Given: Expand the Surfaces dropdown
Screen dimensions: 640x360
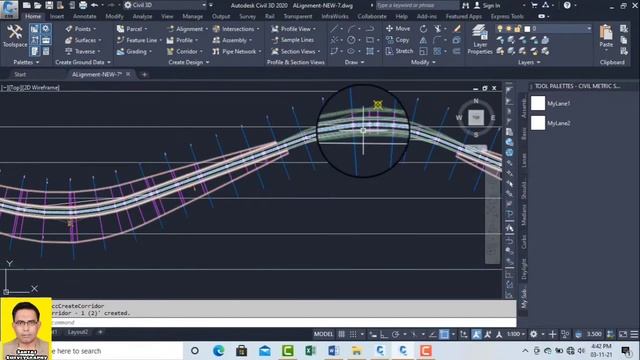Looking at the screenshot, I should (100, 40).
